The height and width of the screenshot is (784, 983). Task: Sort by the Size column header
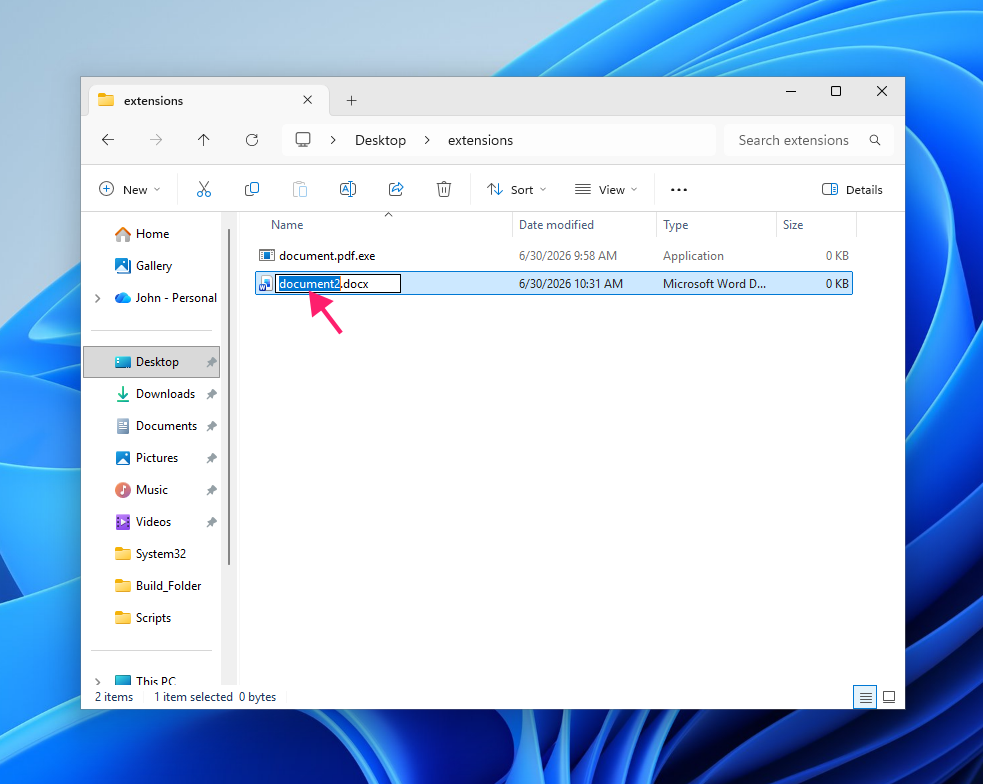[792, 224]
